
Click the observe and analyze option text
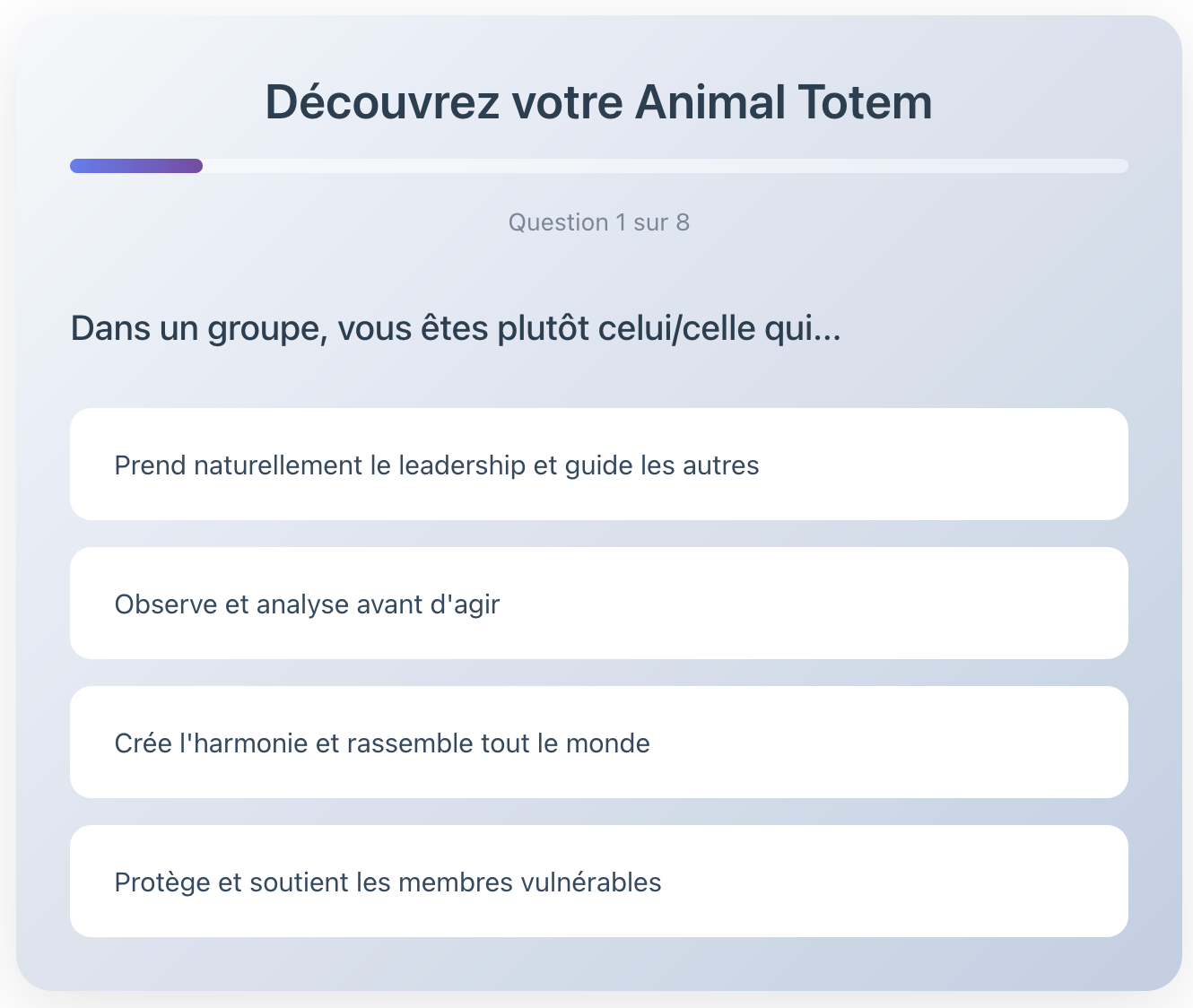[x=306, y=604]
